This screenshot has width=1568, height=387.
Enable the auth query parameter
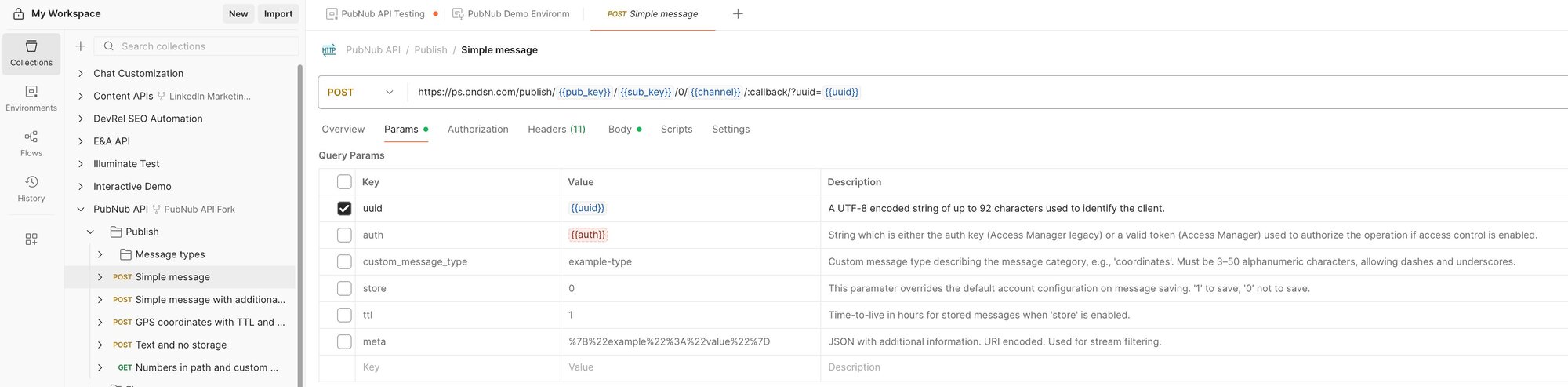[x=344, y=235]
